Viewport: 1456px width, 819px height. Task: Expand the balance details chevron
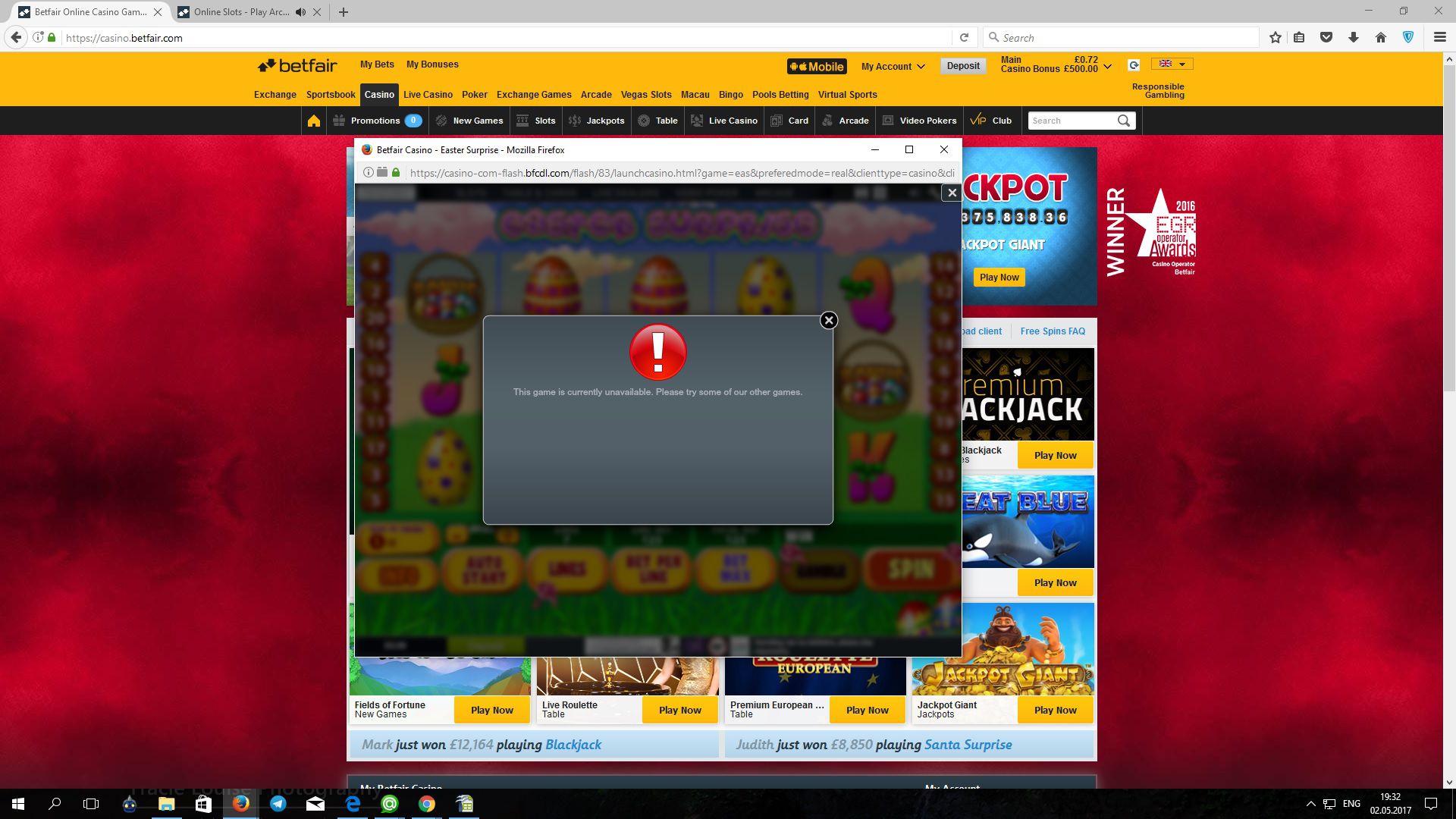pos(1107,67)
